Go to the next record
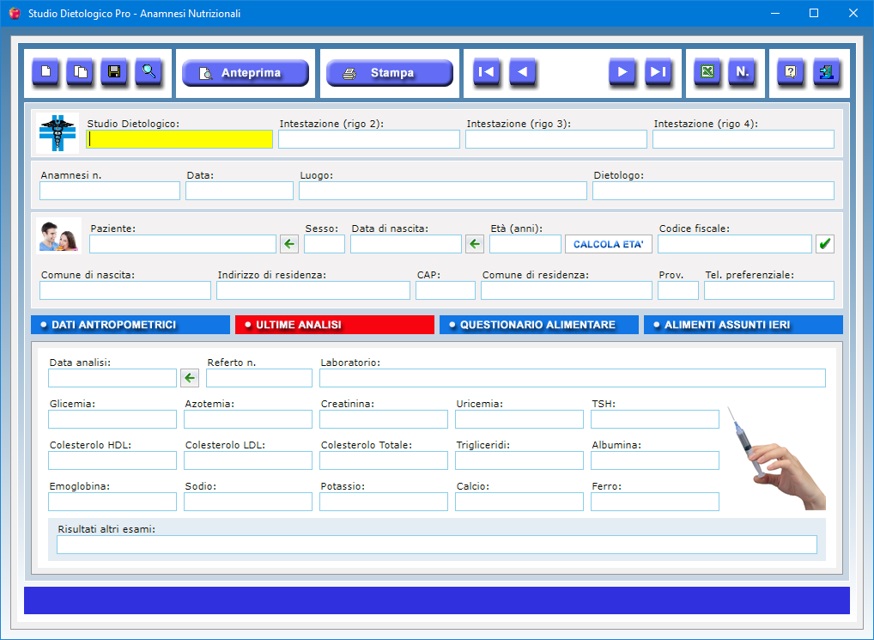 click(x=623, y=72)
